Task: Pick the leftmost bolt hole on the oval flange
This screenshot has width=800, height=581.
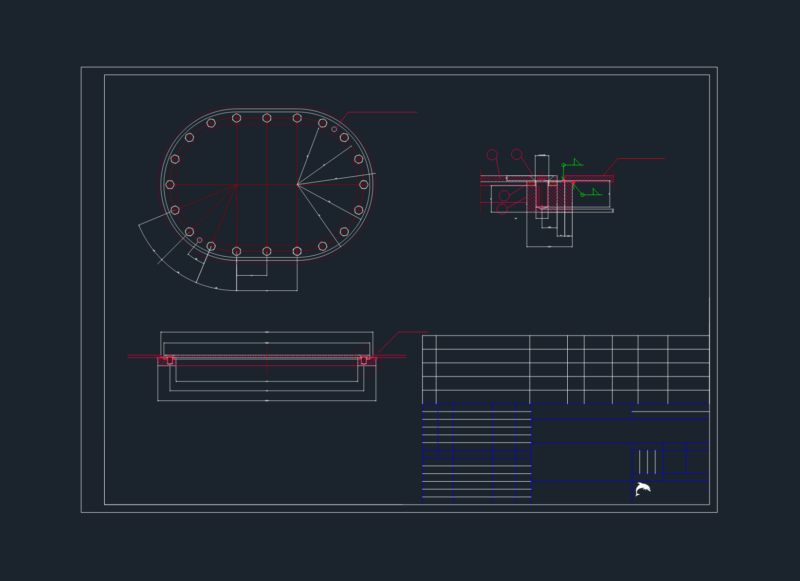Action: (x=170, y=185)
